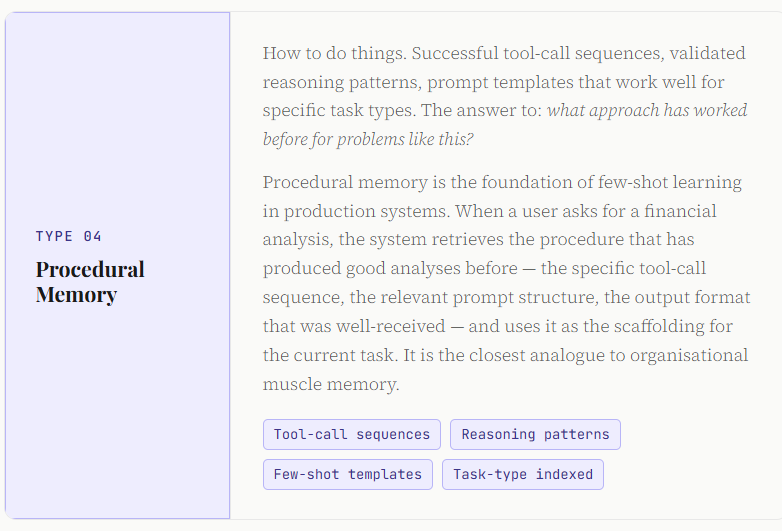The image size is (782, 531).
Task: Select the TYPE 04 label
Action: pyautogui.click(x=68, y=236)
